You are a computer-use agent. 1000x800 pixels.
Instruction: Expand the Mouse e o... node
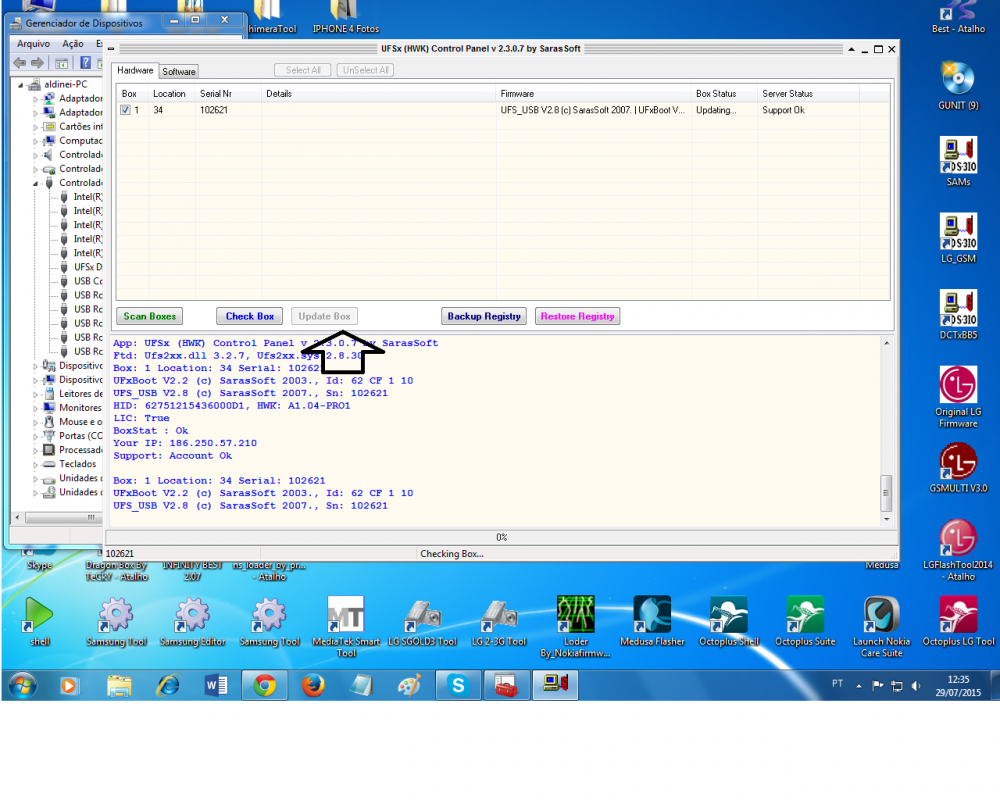coord(36,422)
